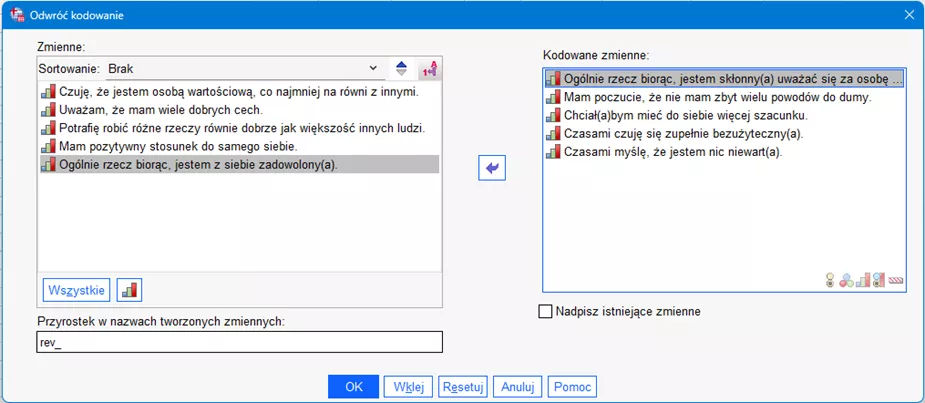The image size is (925, 403).
Task: Select variable 'Czuję, że jestem osobą wartościową'
Action: (x=240, y=91)
